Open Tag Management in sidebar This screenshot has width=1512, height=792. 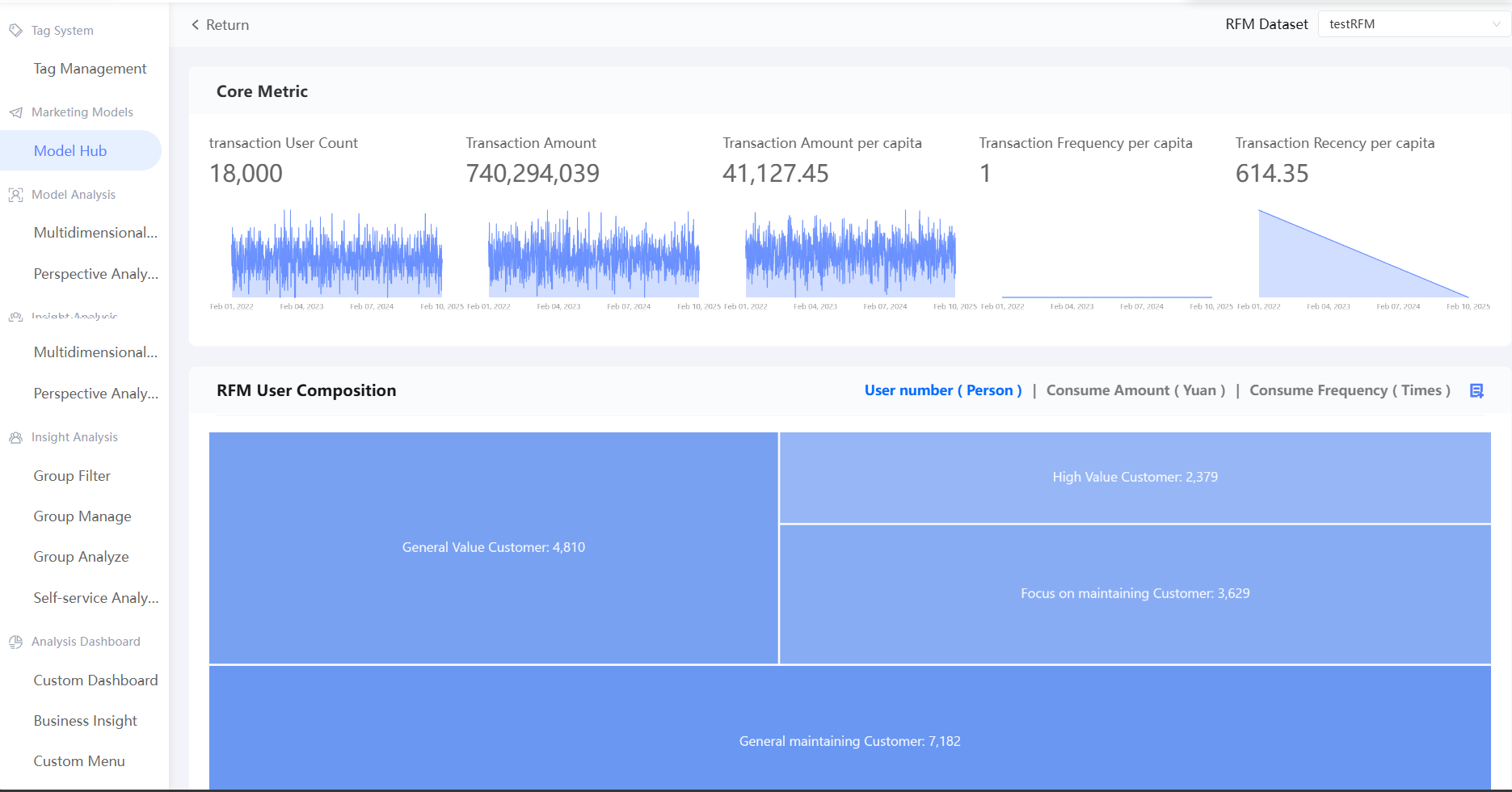[90, 69]
